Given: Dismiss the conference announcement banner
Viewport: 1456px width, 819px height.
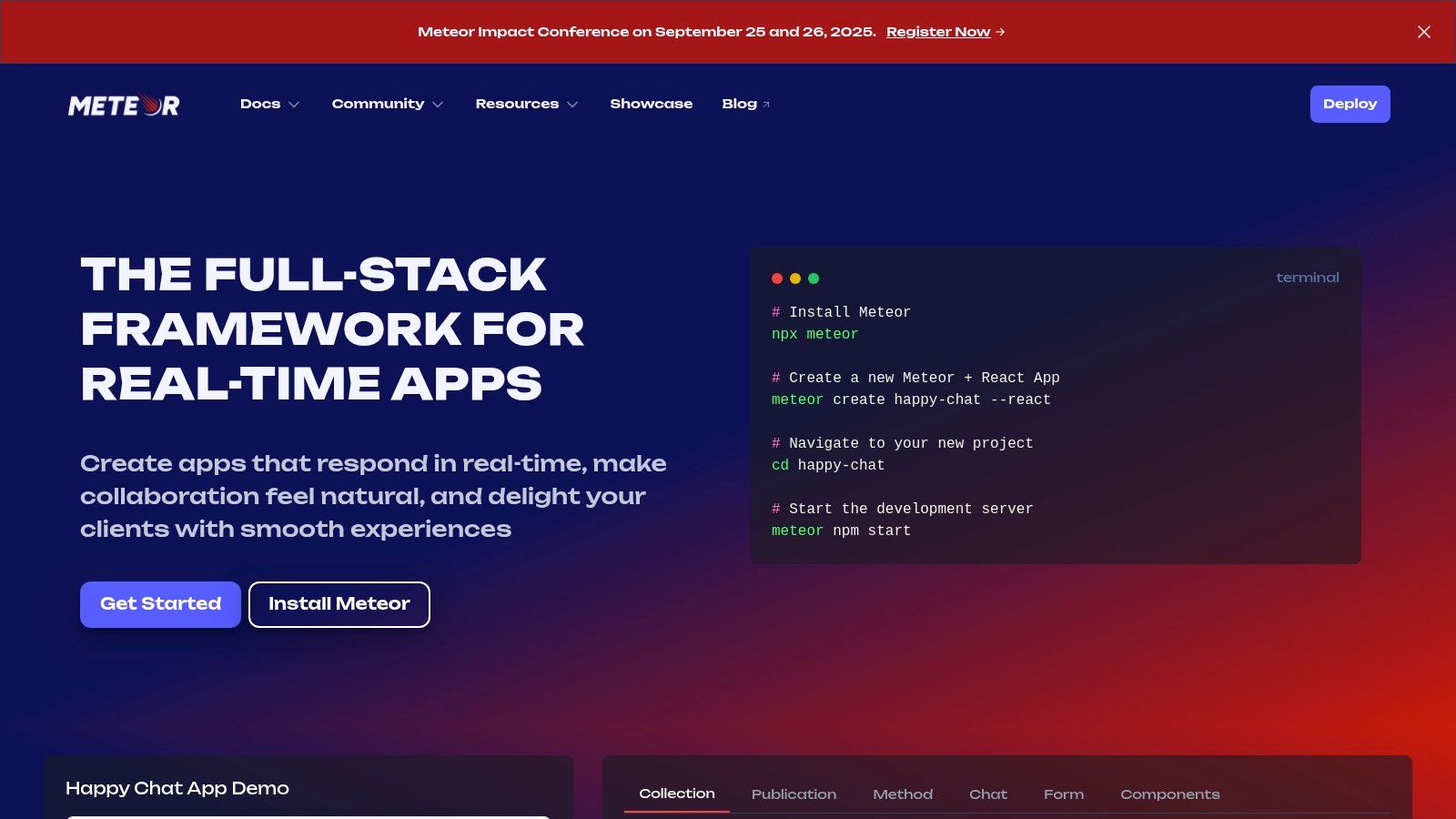Looking at the screenshot, I should pos(1423,32).
